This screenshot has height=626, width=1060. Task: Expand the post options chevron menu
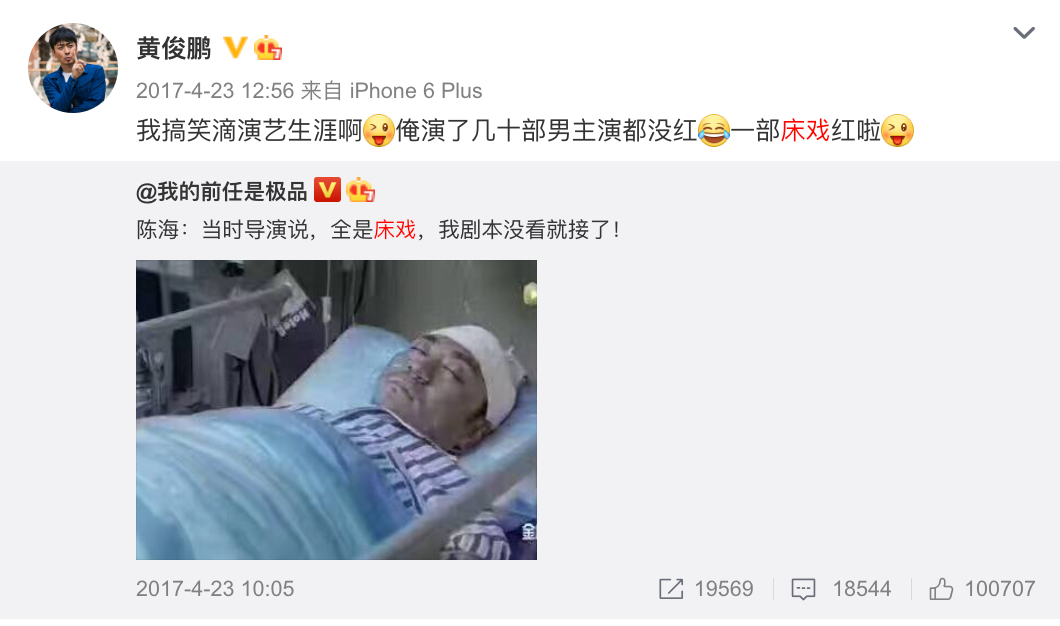pyautogui.click(x=1023, y=32)
